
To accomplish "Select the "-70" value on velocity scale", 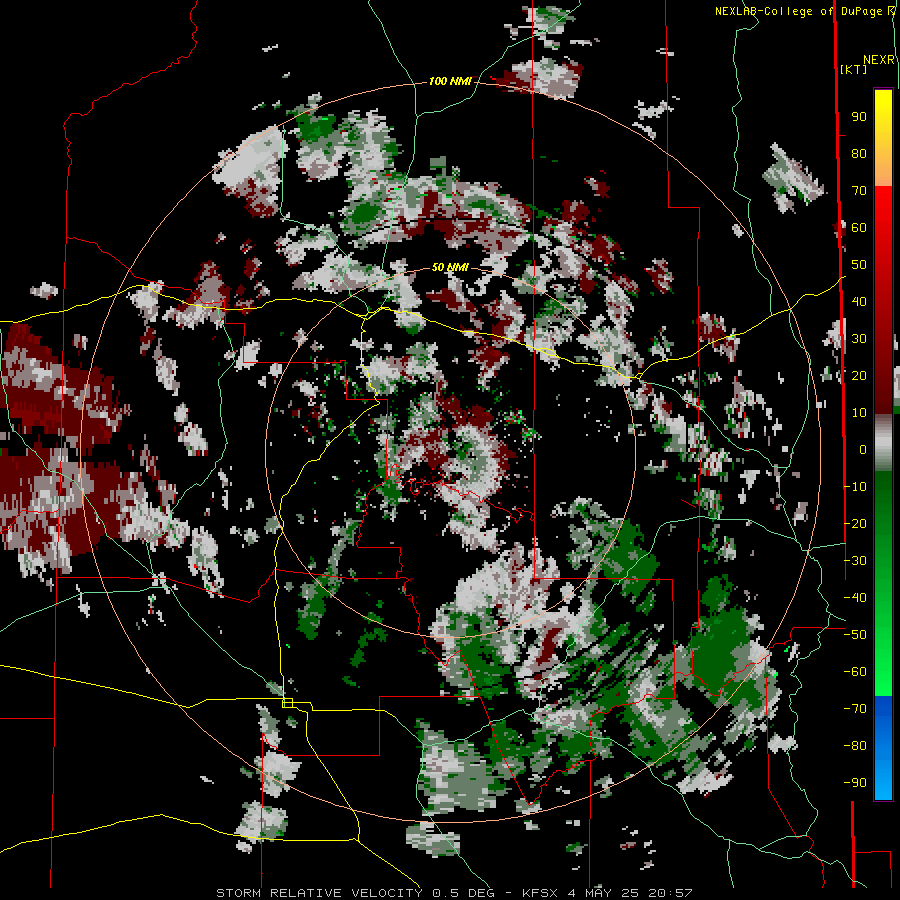I will pyautogui.click(x=855, y=709).
